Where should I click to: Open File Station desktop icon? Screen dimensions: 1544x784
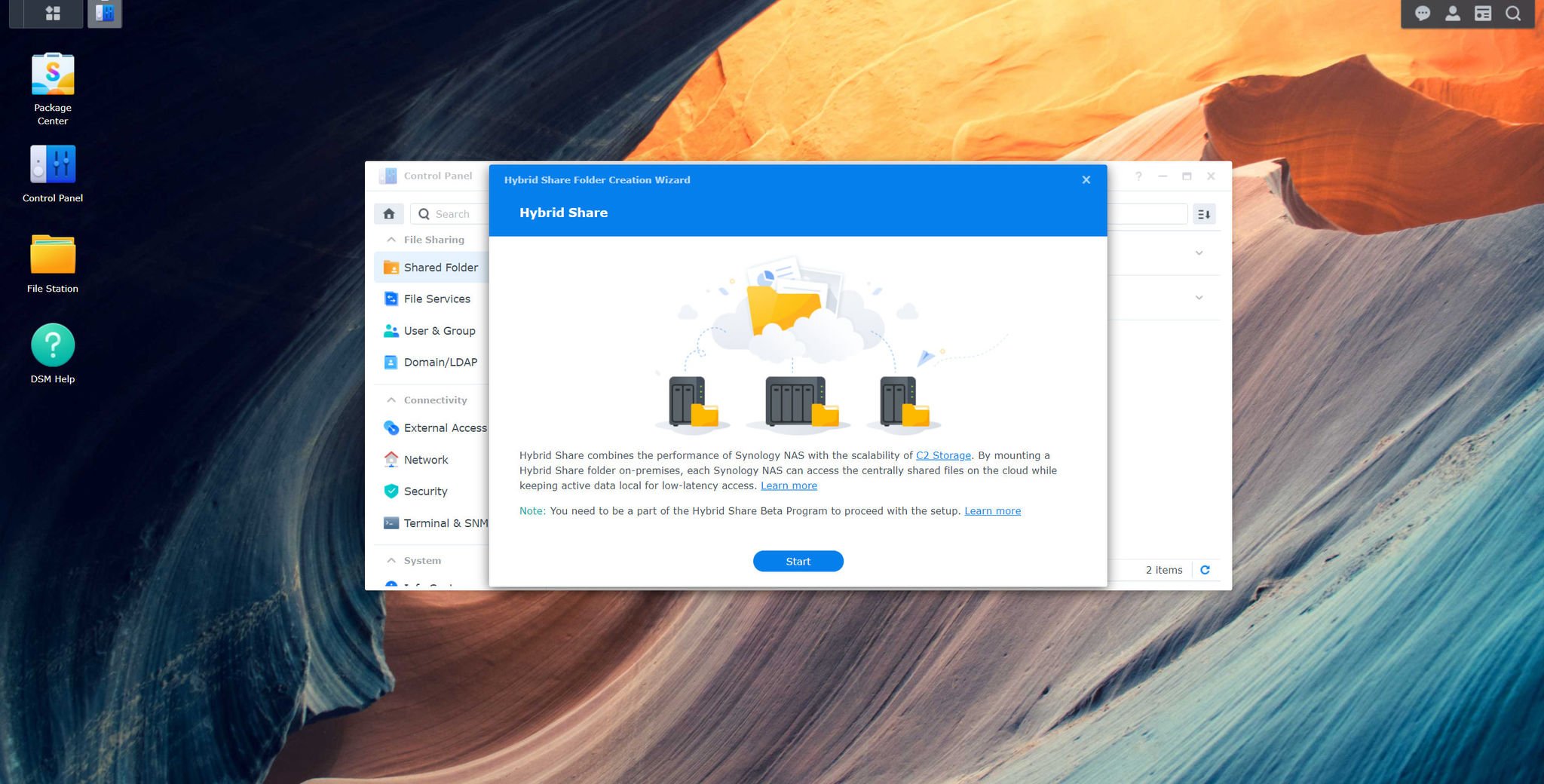click(53, 264)
